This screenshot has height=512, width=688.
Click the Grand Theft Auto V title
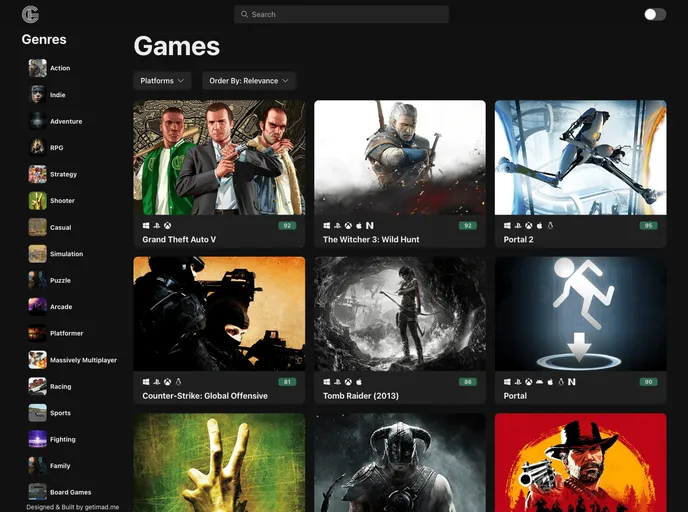click(x=179, y=240)
